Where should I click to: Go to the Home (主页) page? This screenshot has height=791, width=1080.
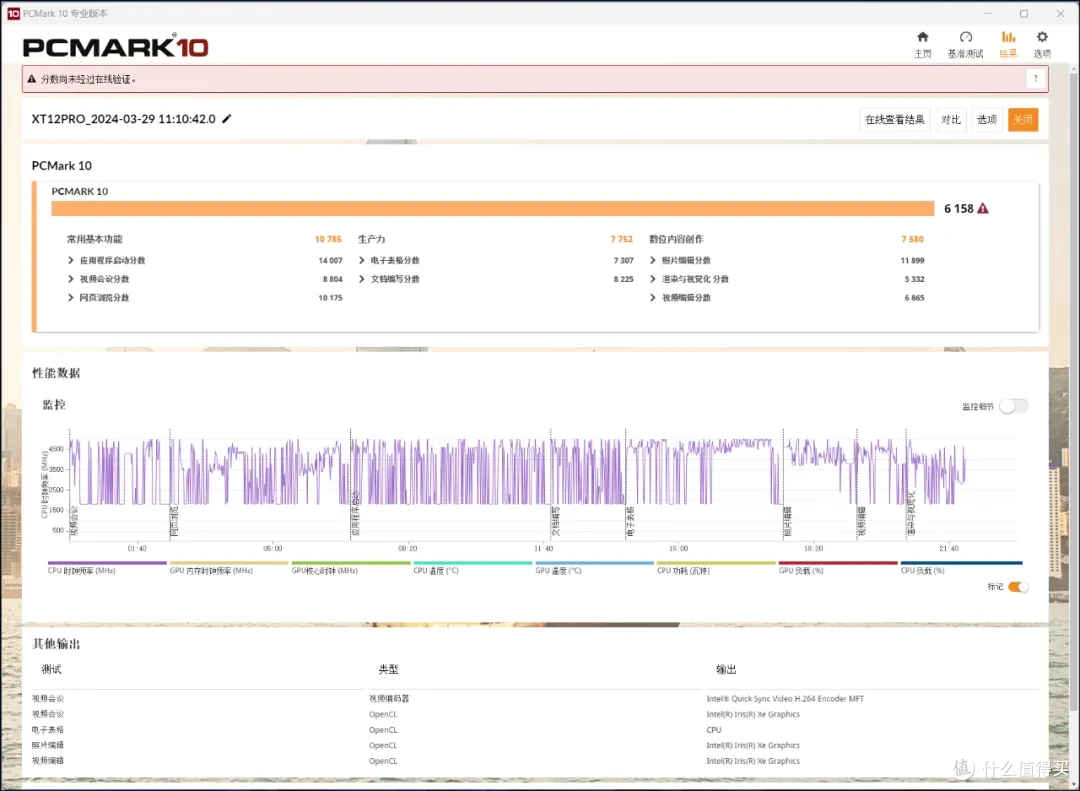[x=922, y=44]
